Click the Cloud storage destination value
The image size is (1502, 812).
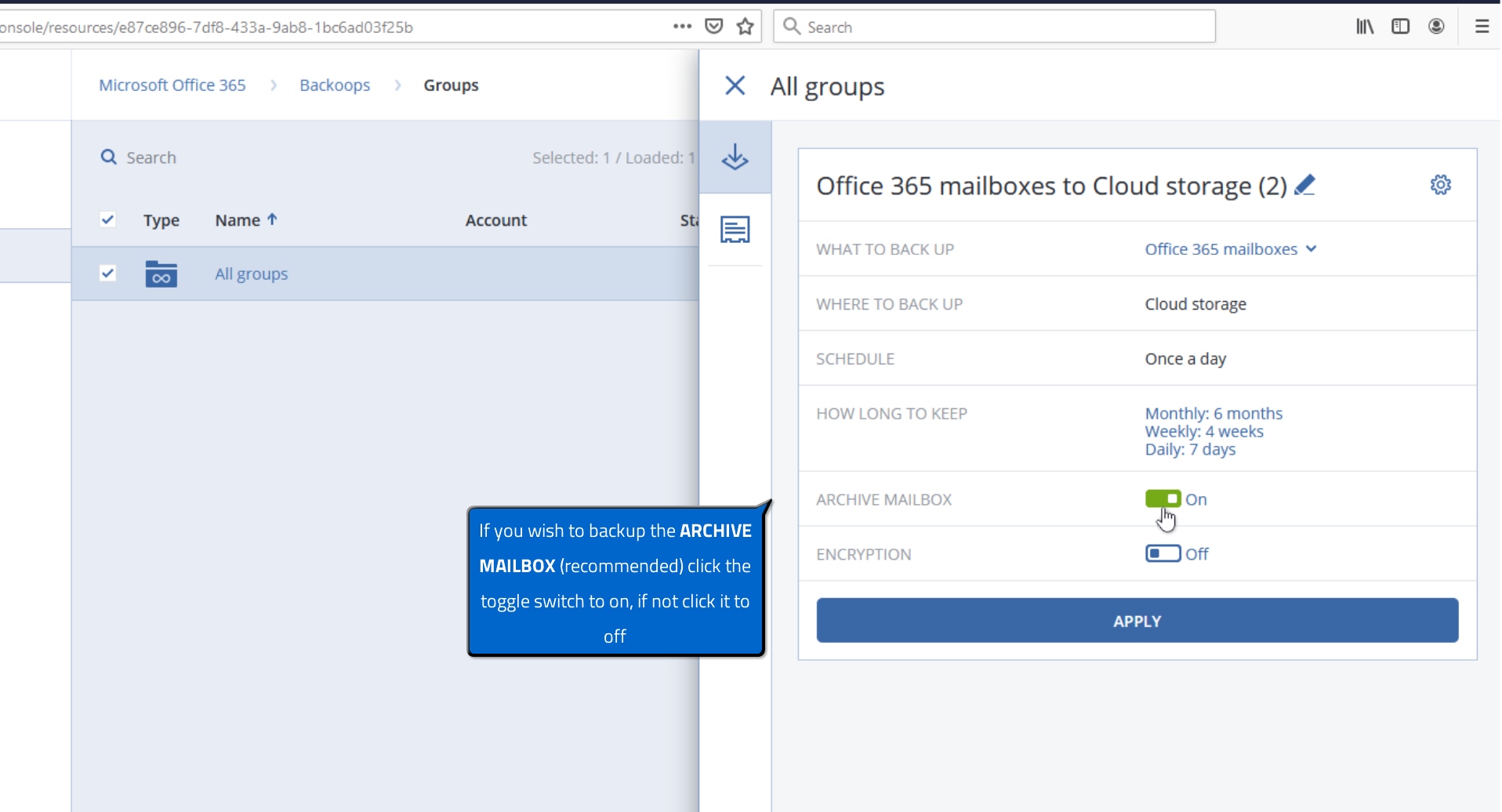click(x=1195, y=304)
